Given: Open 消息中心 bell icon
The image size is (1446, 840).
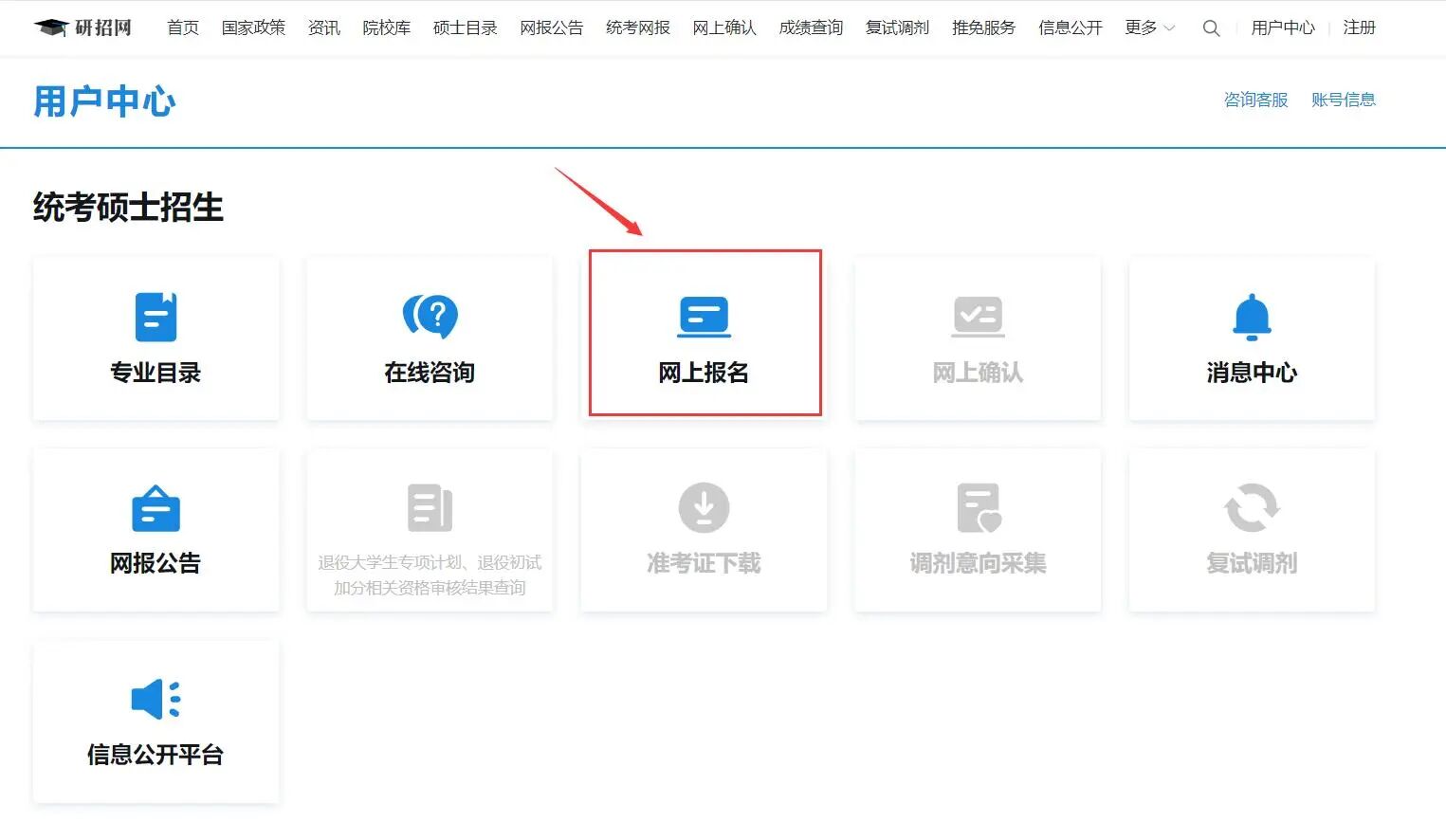Looking at the screenshot, I should point(1251,317).
